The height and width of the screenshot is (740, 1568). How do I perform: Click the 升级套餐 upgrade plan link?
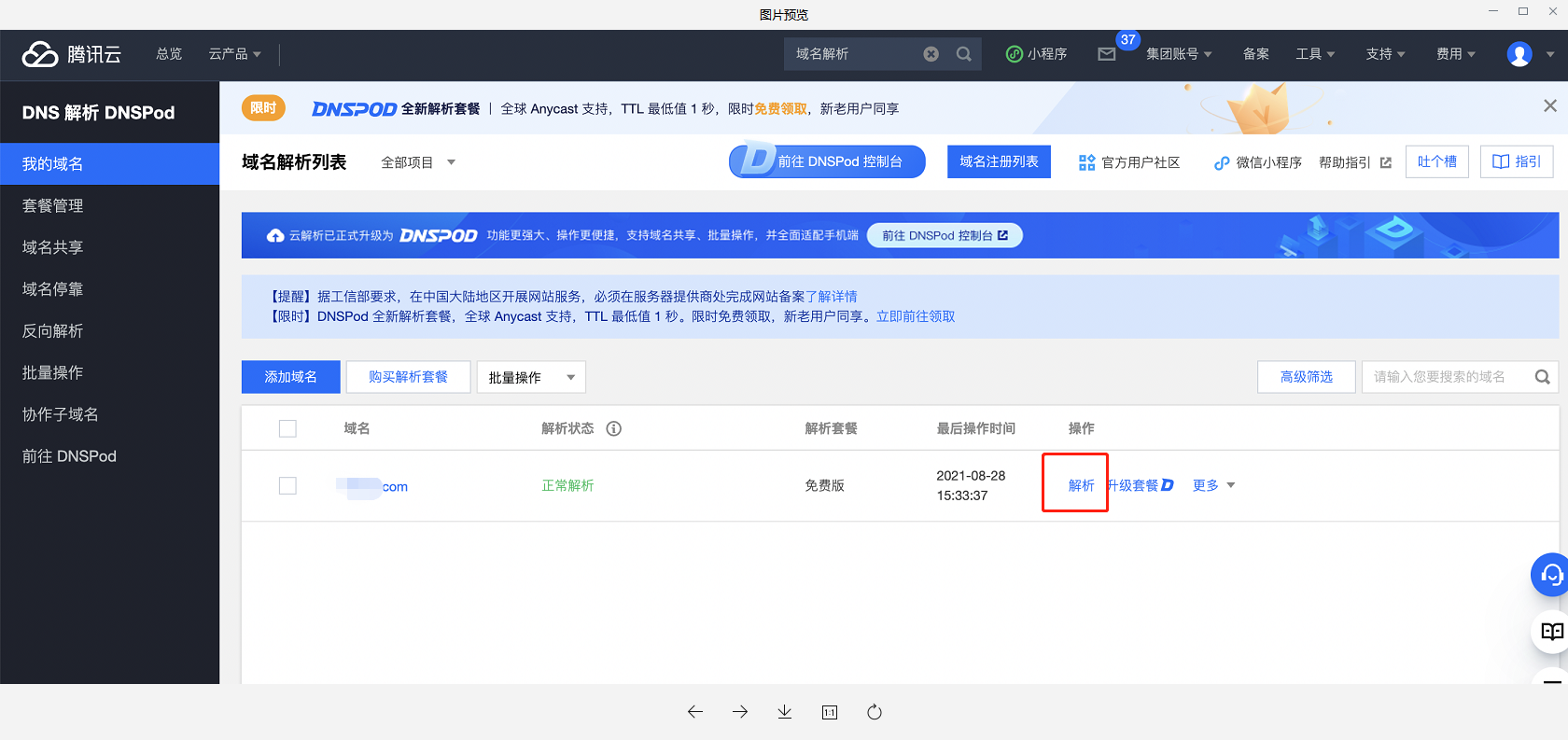(1141, 485)
